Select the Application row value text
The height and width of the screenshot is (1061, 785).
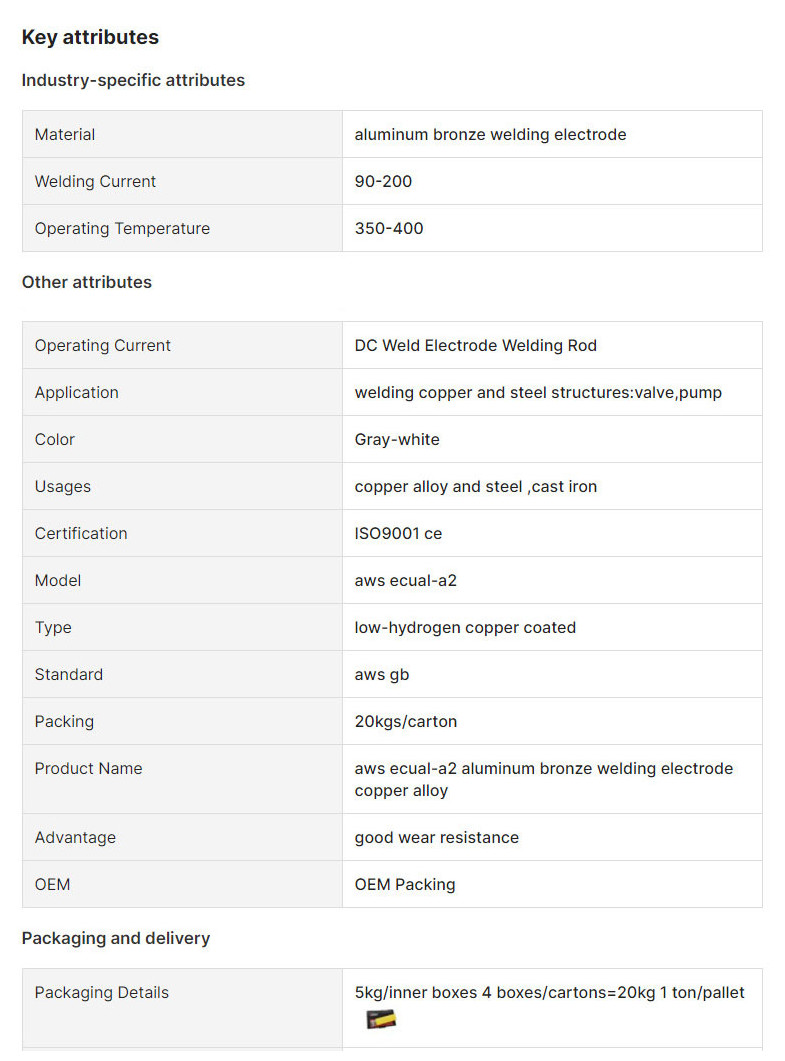[538, 392]
